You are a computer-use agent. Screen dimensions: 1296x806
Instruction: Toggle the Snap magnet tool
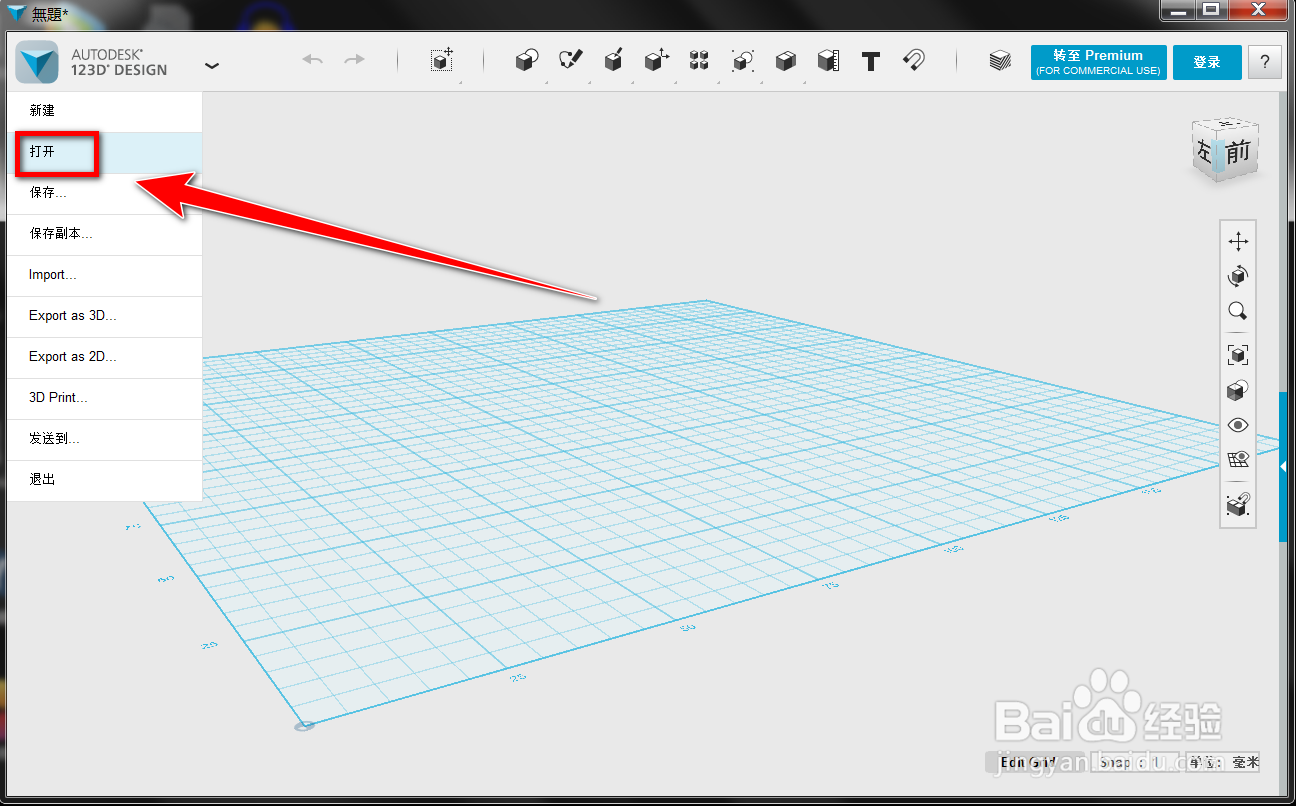pyautogui.click(x=913, y=61)
